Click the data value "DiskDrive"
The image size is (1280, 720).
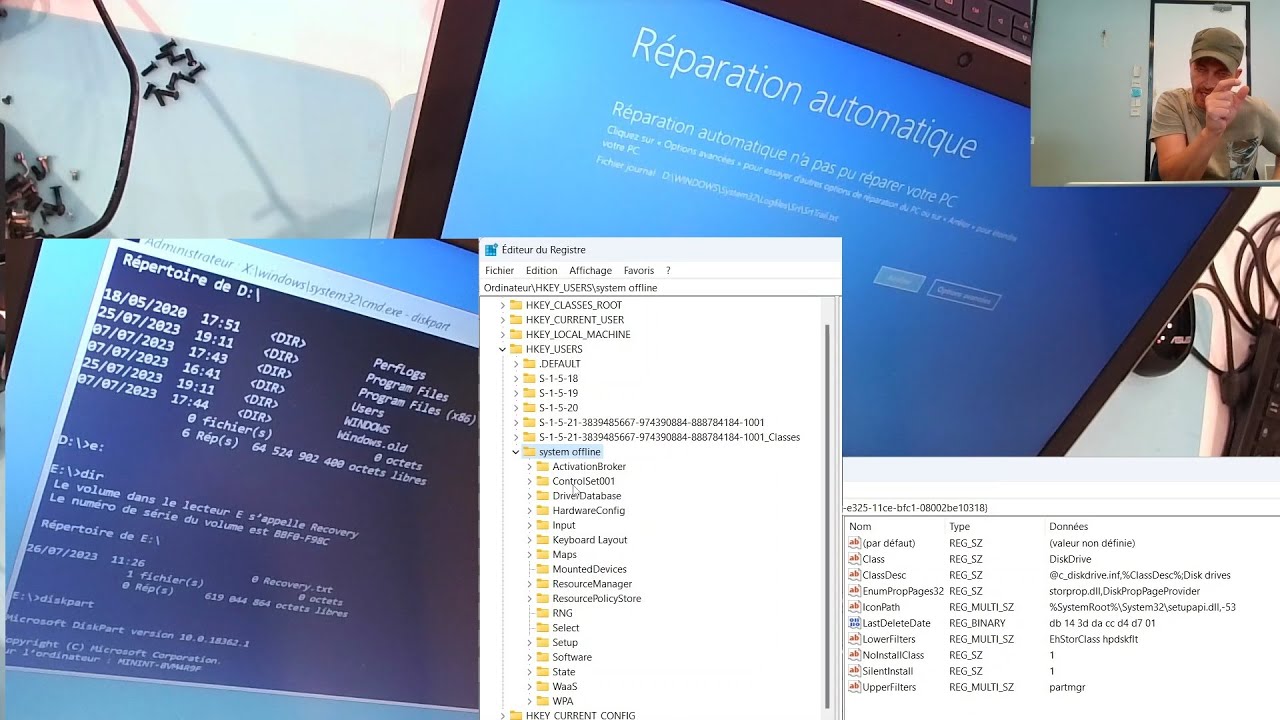coord(1070,559)
